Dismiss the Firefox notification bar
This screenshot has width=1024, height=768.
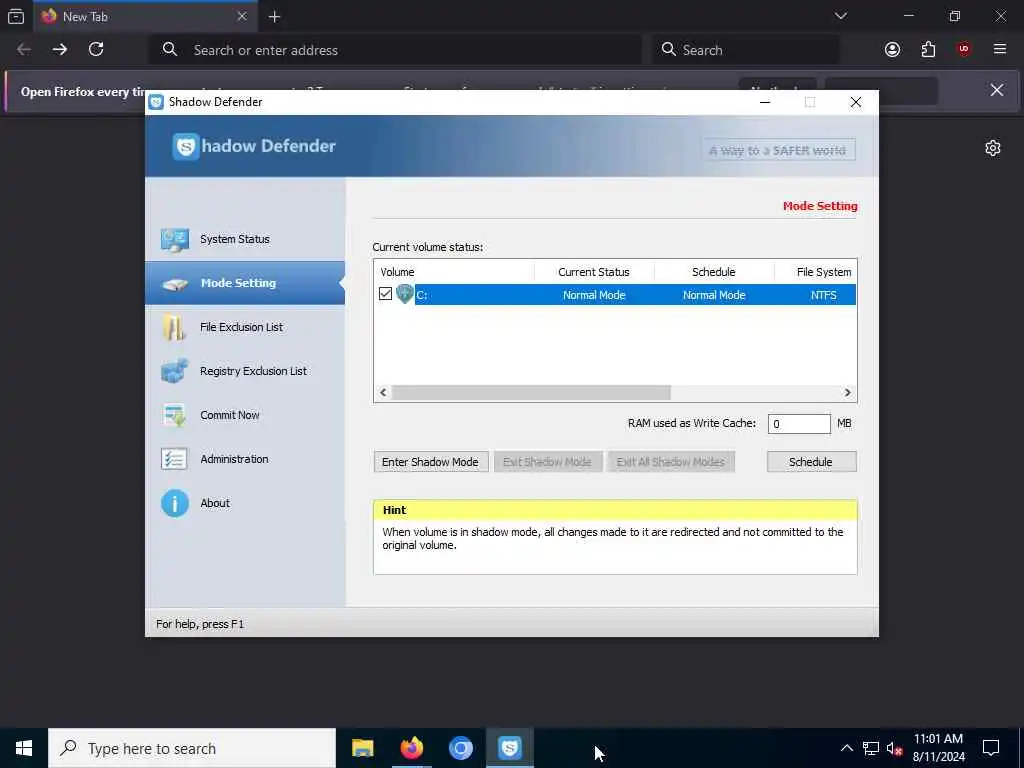tap(997, 90)
